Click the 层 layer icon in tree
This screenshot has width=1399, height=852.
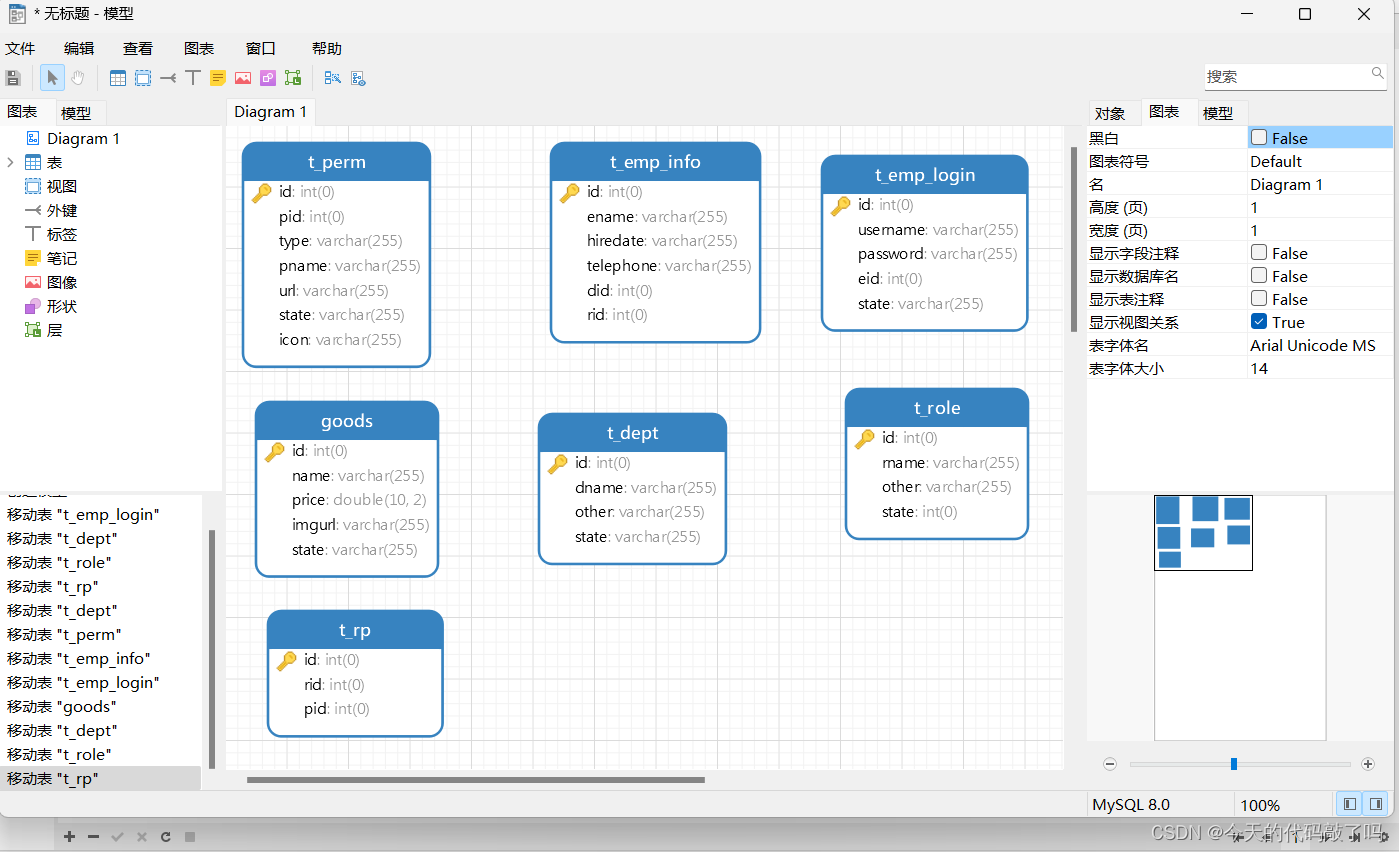click(33, 331)
